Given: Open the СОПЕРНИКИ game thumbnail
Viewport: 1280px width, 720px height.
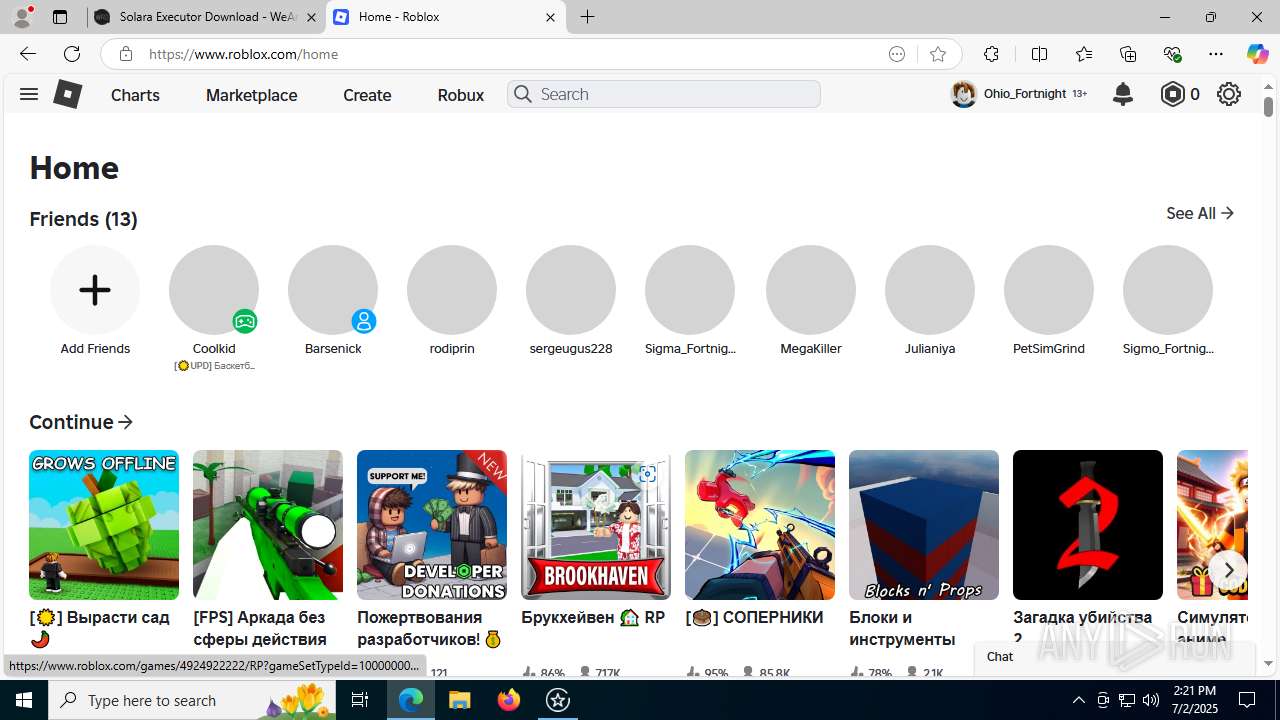Looking at the screenshot, I should tap(760, 525).
